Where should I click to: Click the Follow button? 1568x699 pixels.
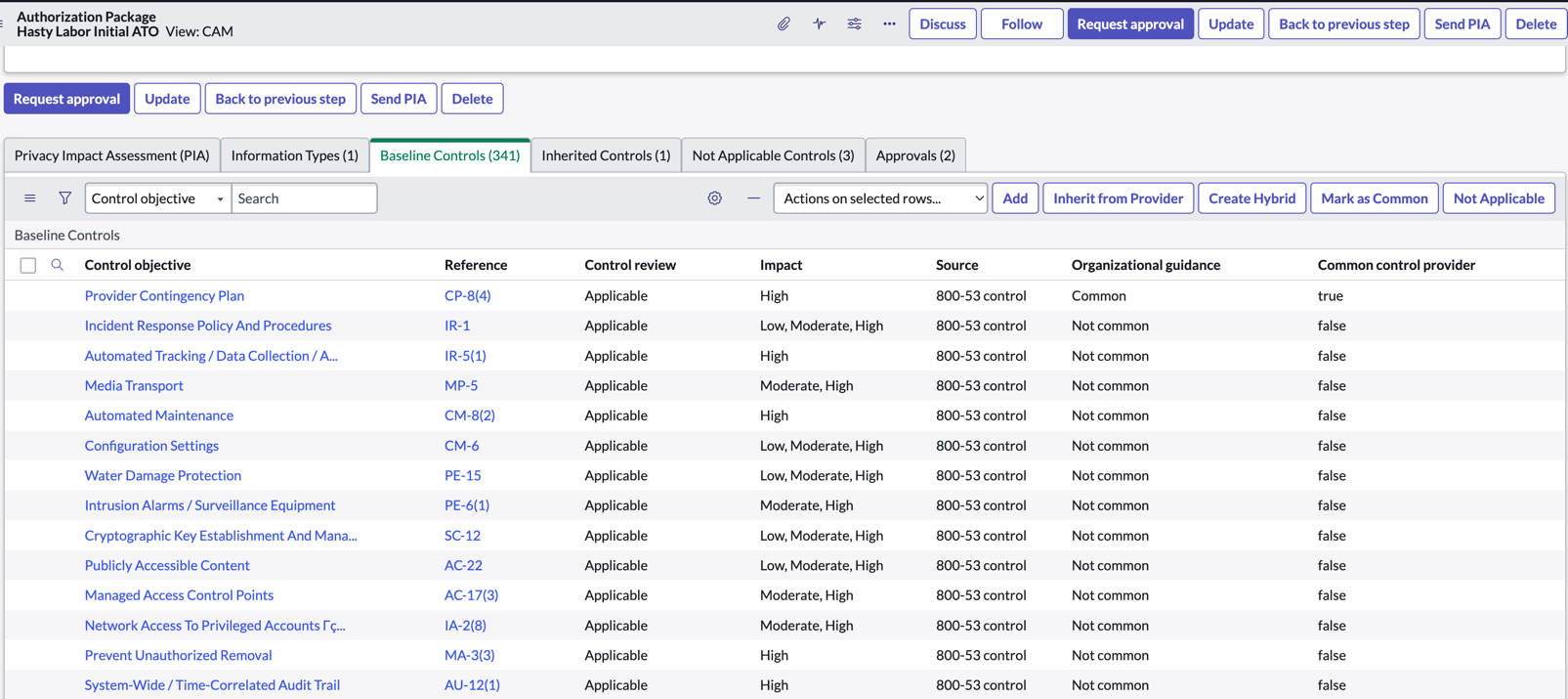[1022, 23]
